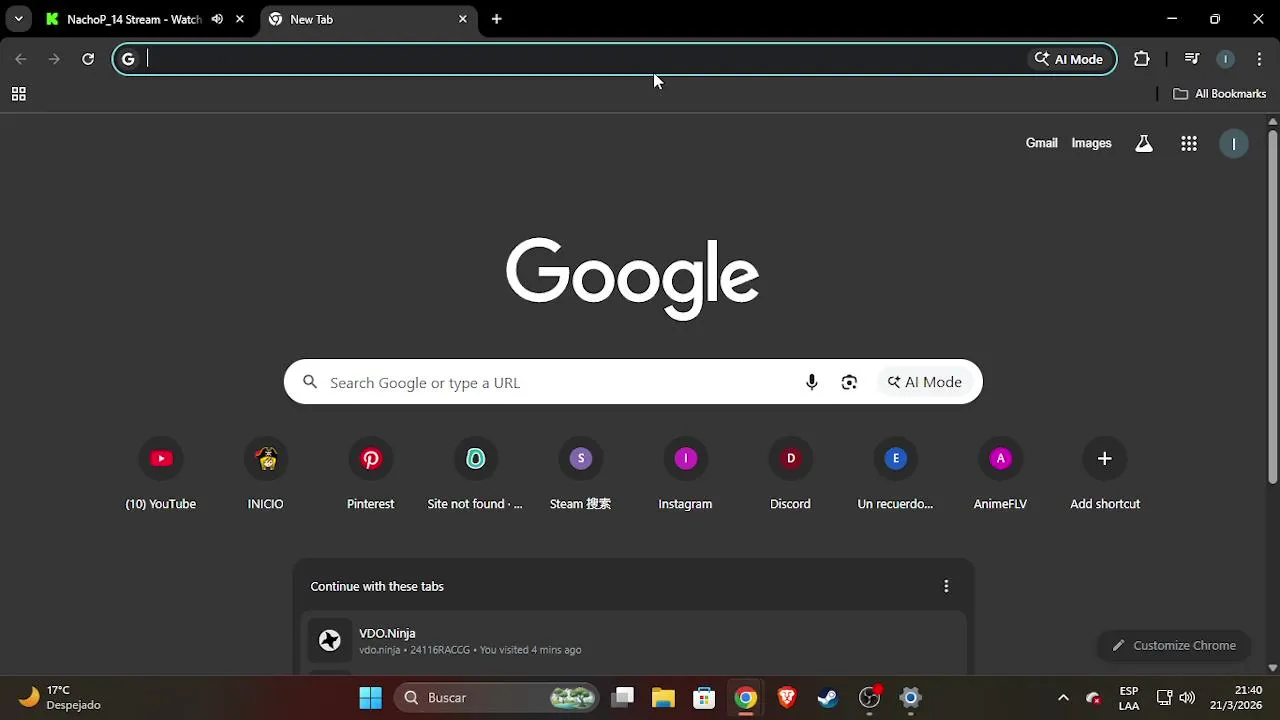This screenshot has width=1280, height=720.
Task: Start a voice search with the microphone
Action: pos(812,382)
